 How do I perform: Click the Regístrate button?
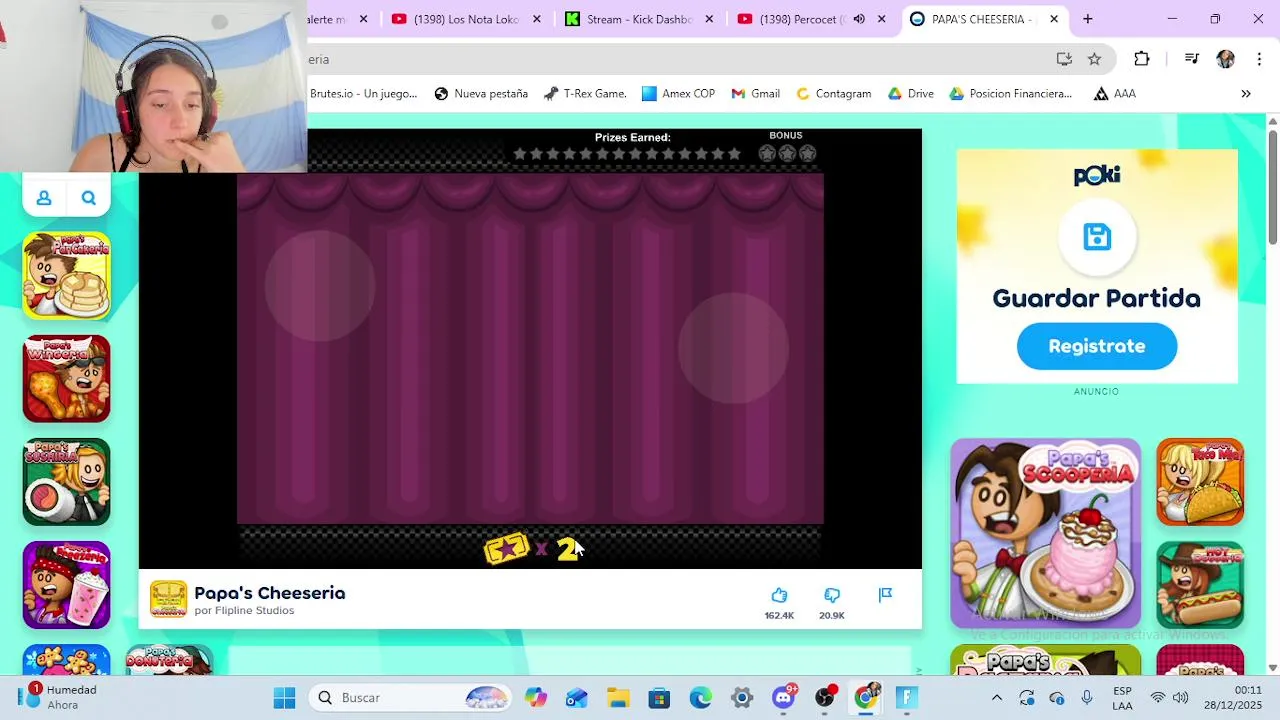tap(1097, 346)
